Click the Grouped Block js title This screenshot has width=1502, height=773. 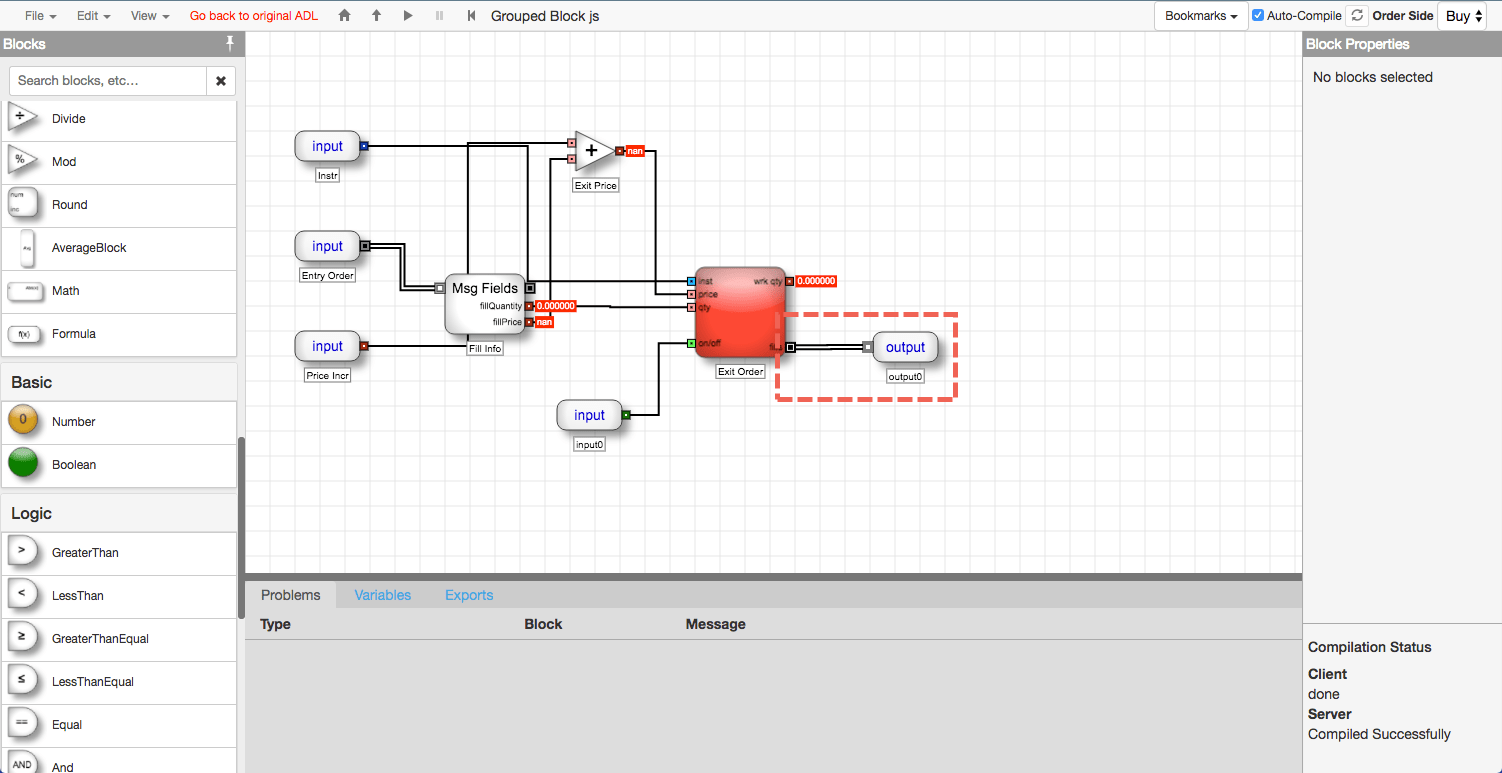click(545, 16)
